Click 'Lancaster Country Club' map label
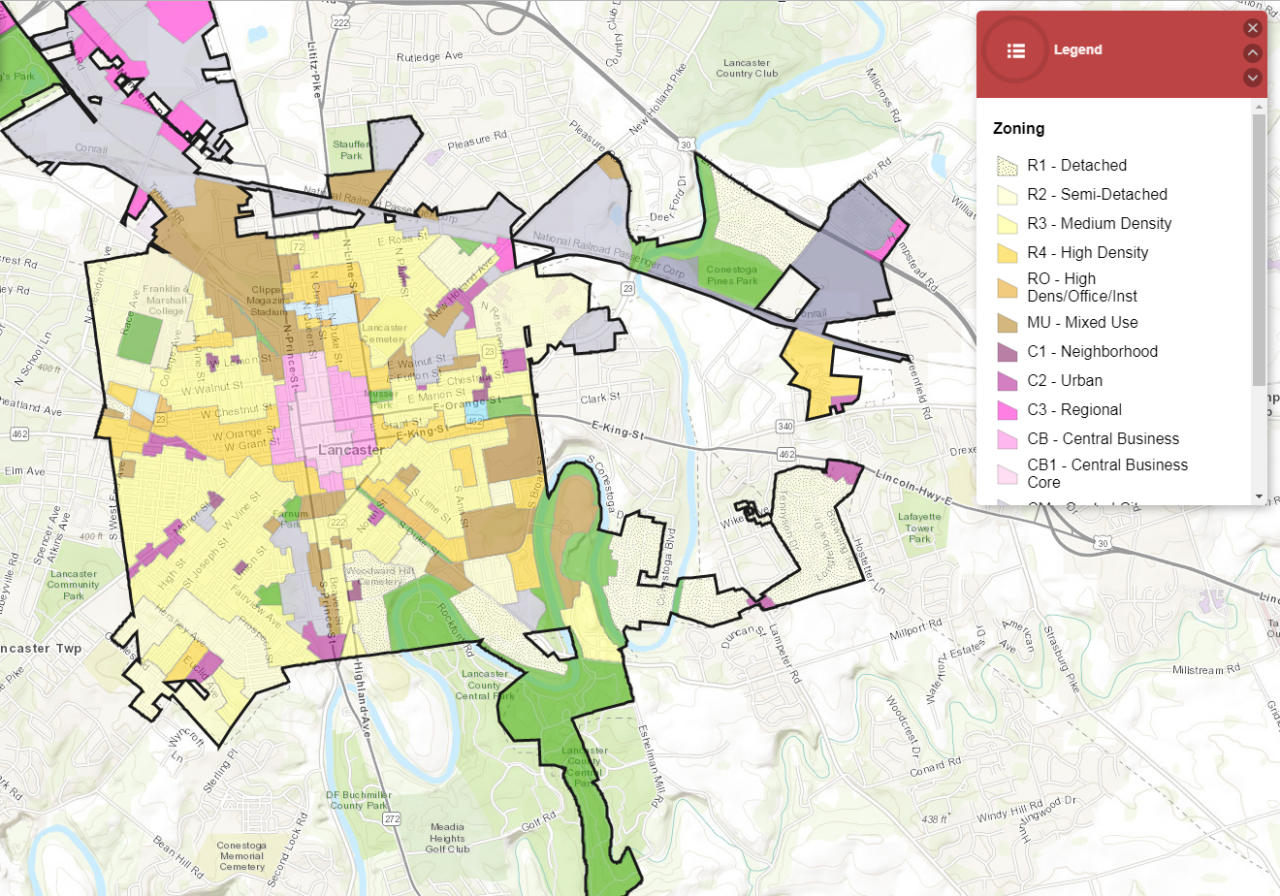Viewport: 1280px width, 896px height. point(748,68)
